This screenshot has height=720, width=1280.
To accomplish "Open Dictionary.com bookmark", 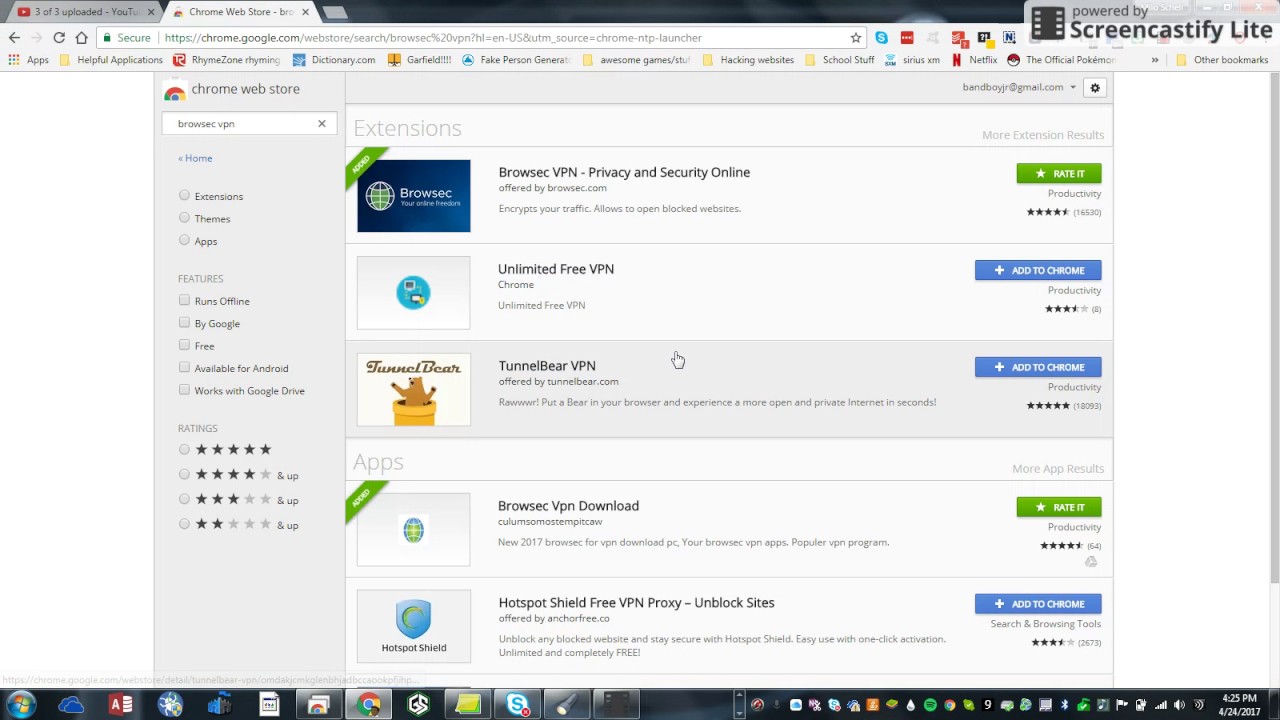I will pyautogui.click(x=333, y=60).
